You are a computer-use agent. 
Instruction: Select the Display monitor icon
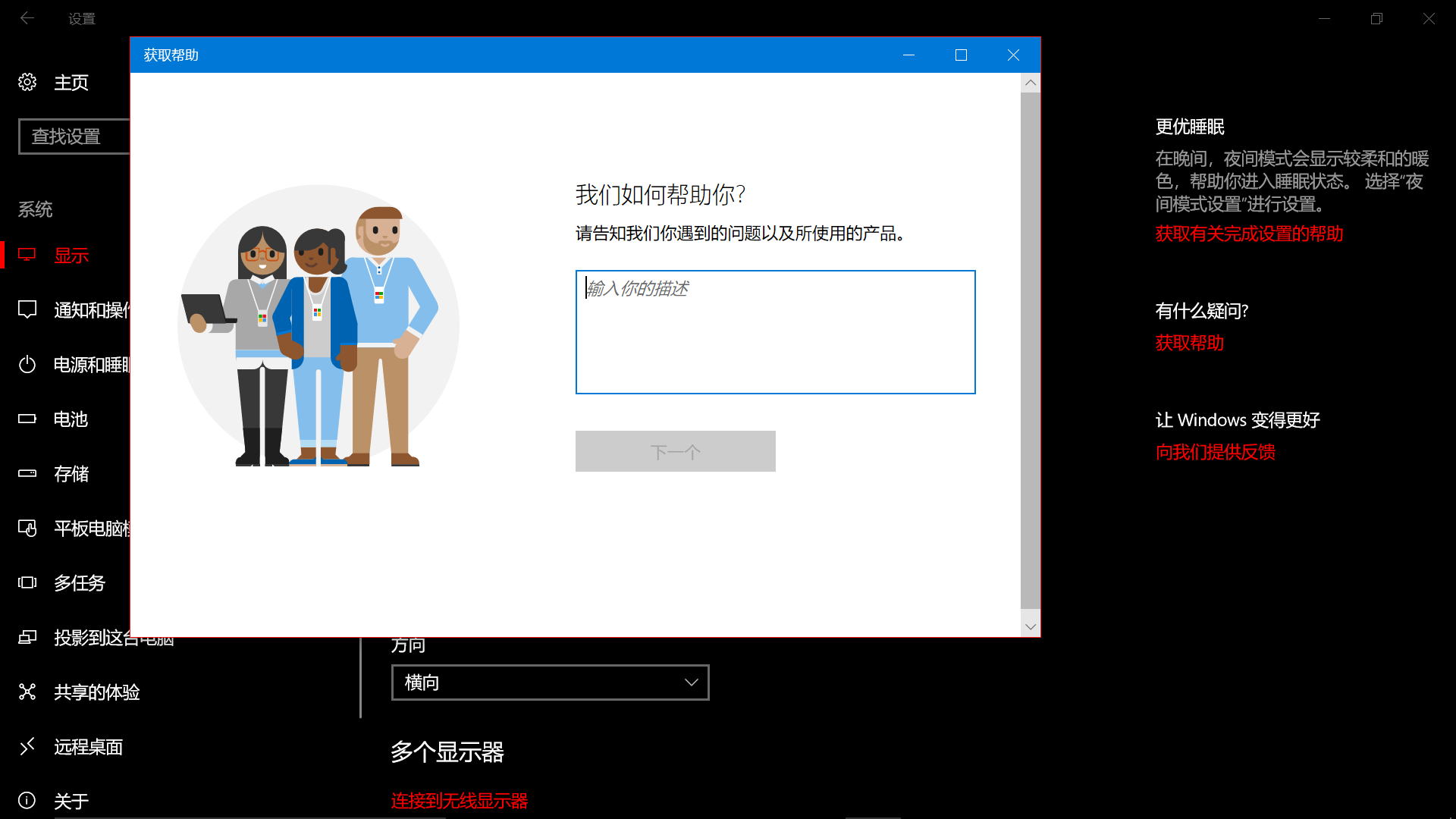27,255
